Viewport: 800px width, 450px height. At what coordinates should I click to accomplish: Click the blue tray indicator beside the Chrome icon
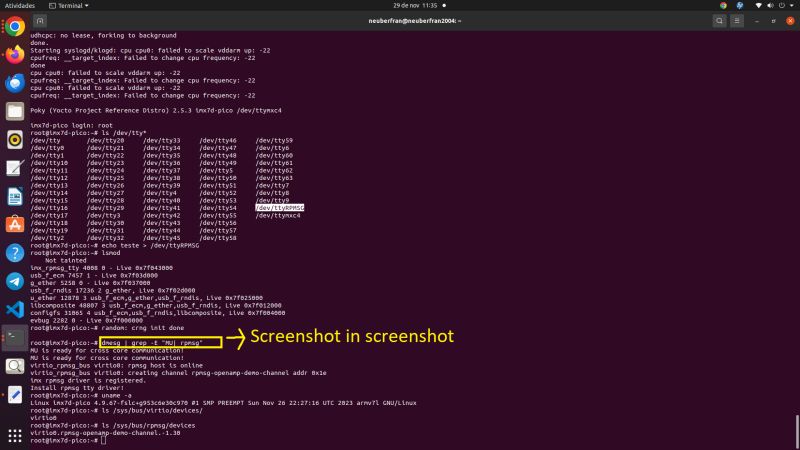pyautogui.click(x=740, y=6)
